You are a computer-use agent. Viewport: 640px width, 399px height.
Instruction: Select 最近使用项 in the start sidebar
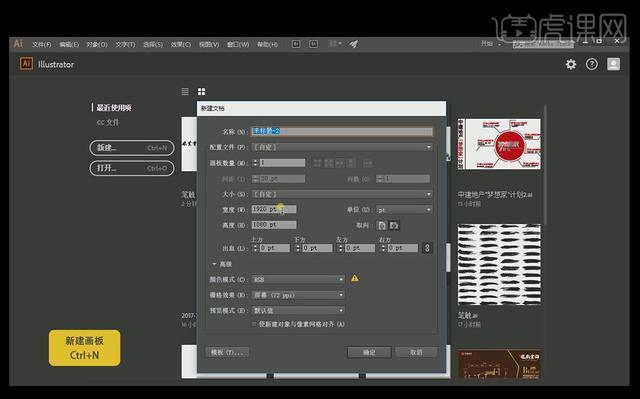click(114, 108)
